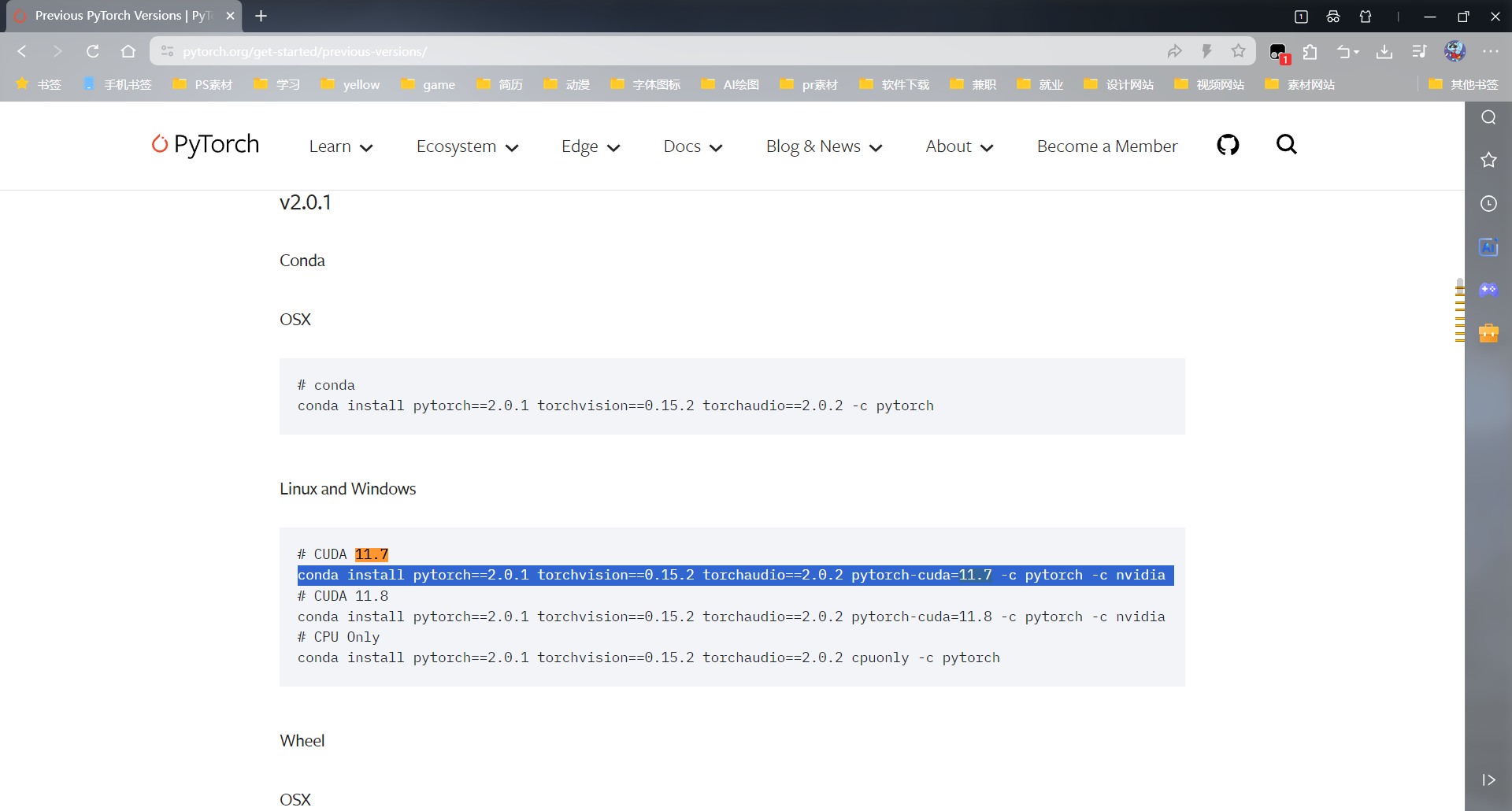Open a new browser tab

coord(261,16)
